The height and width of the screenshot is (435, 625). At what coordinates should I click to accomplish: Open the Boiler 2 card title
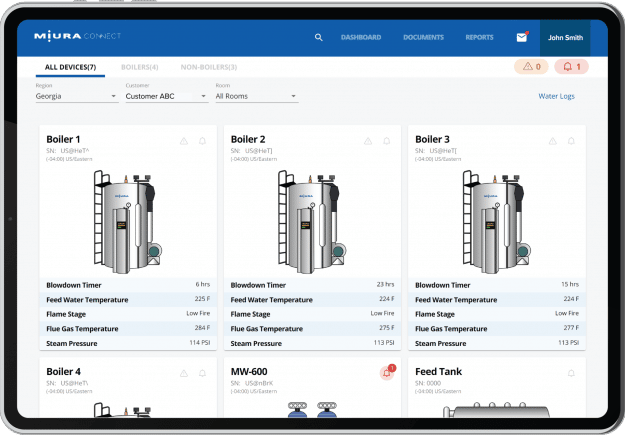(248, 139)
